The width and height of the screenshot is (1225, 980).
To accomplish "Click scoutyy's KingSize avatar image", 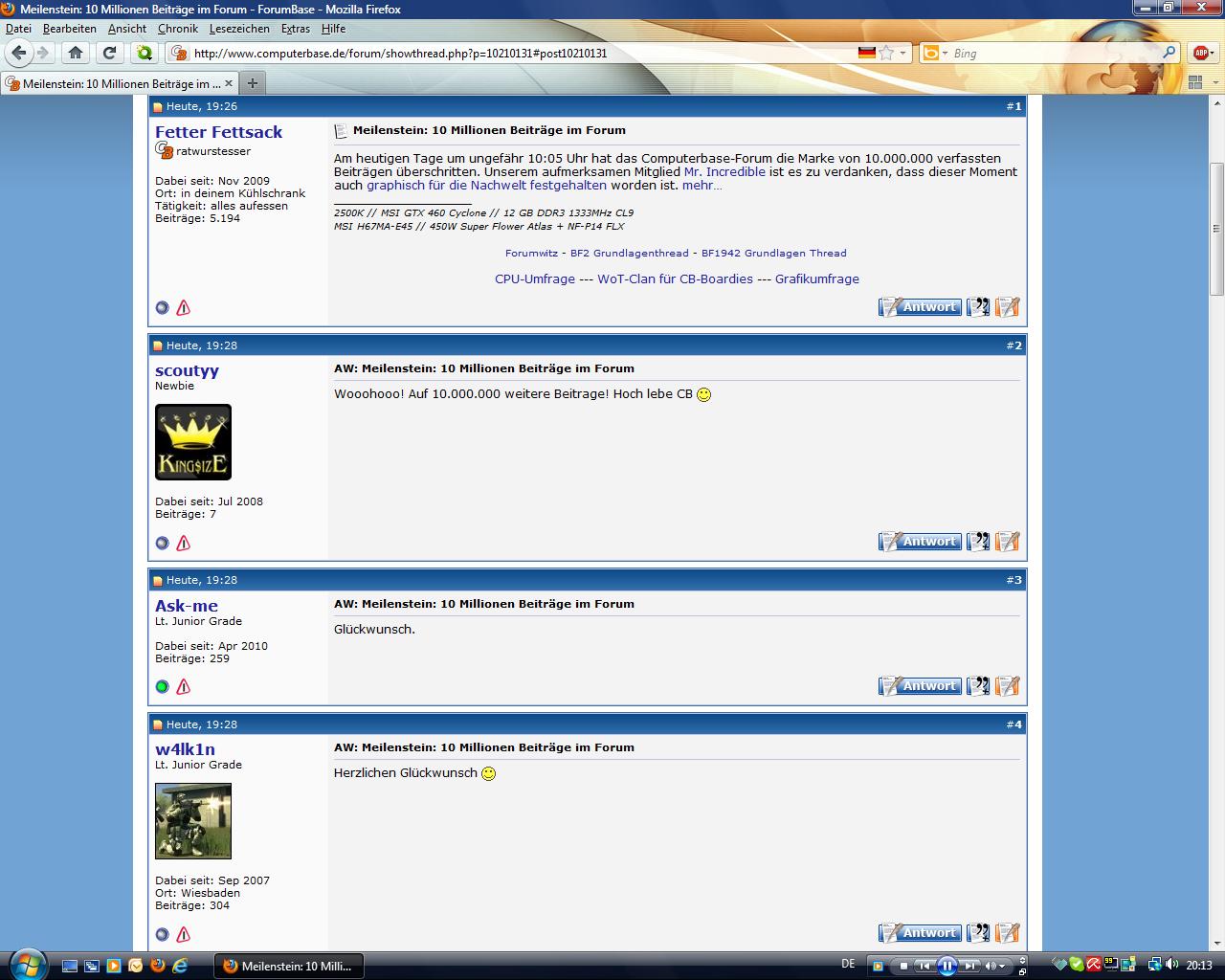I will pyautogui.click(x=193, y=442).
